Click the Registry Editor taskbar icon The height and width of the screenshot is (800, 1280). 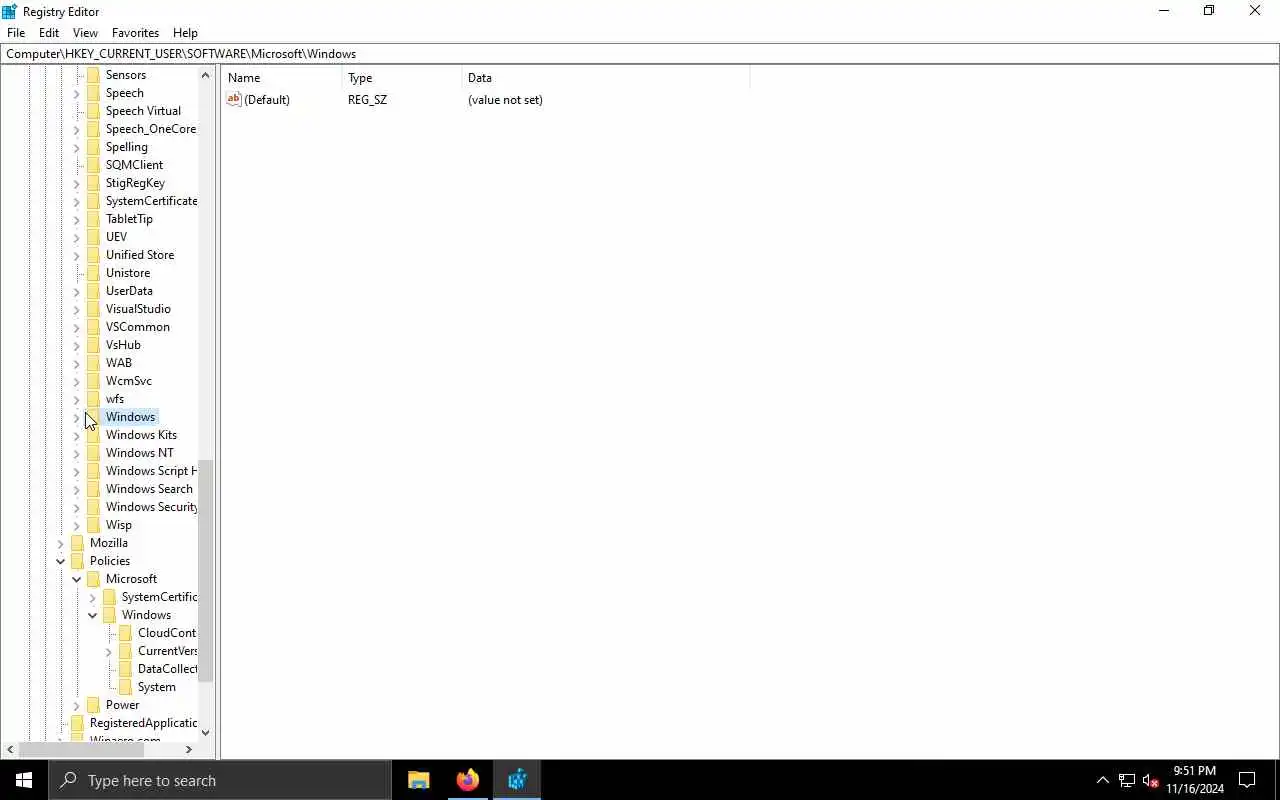point(517,780)
